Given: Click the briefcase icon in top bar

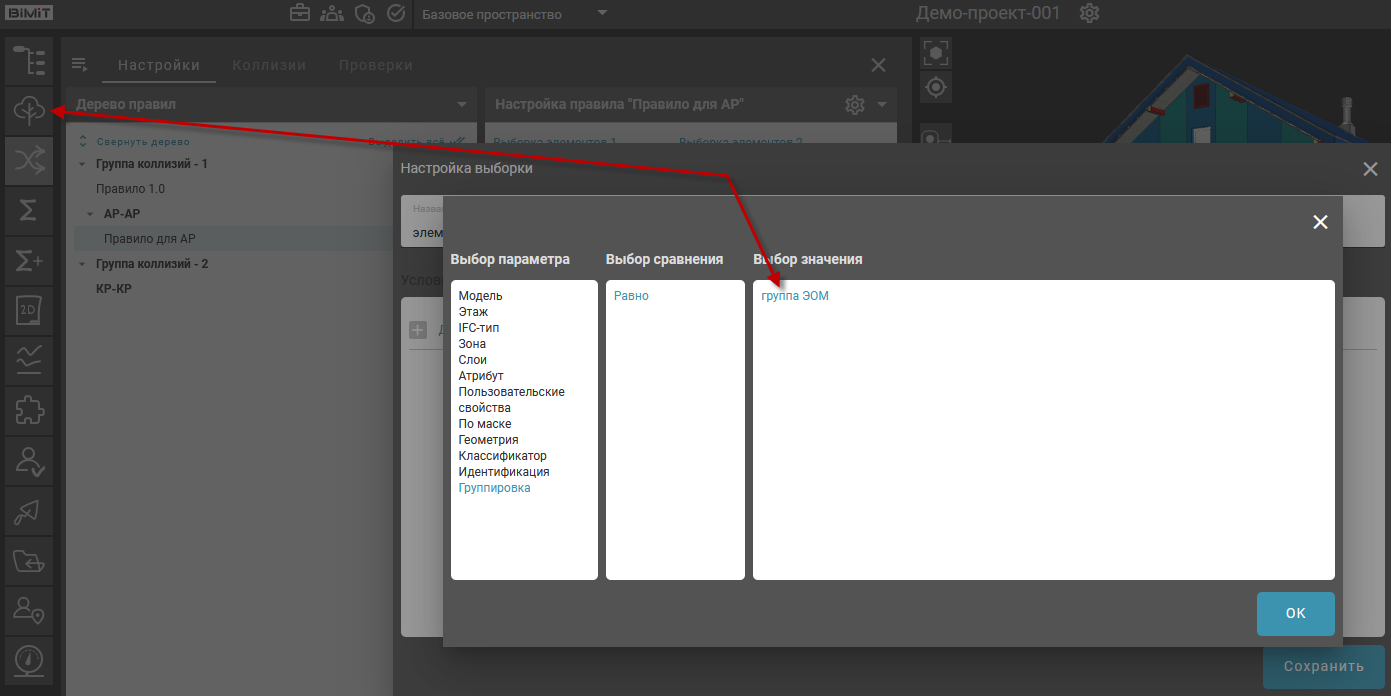Looking at the screenshot, I should (x=300, y=14).
